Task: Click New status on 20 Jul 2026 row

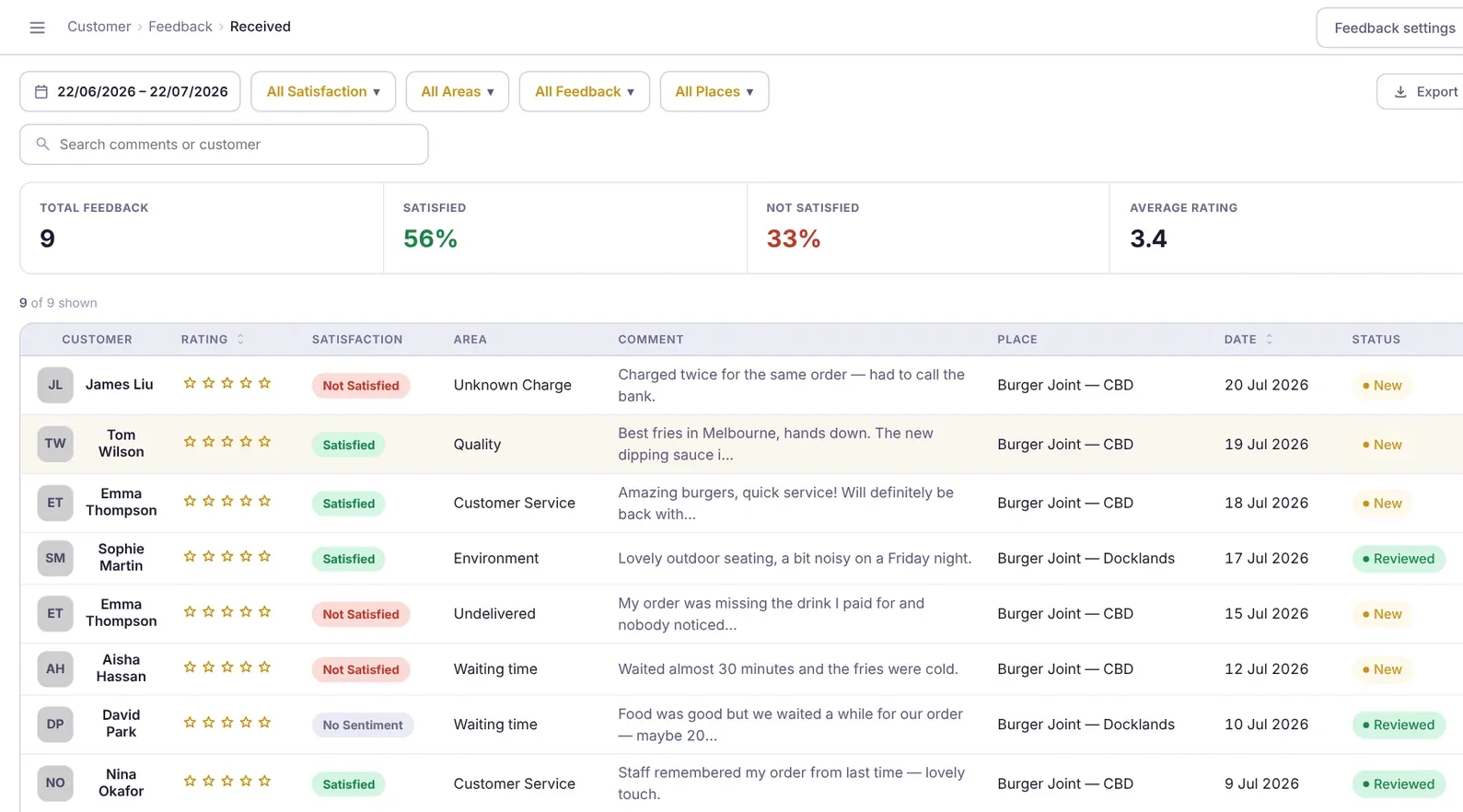Action: [1382, 386]
